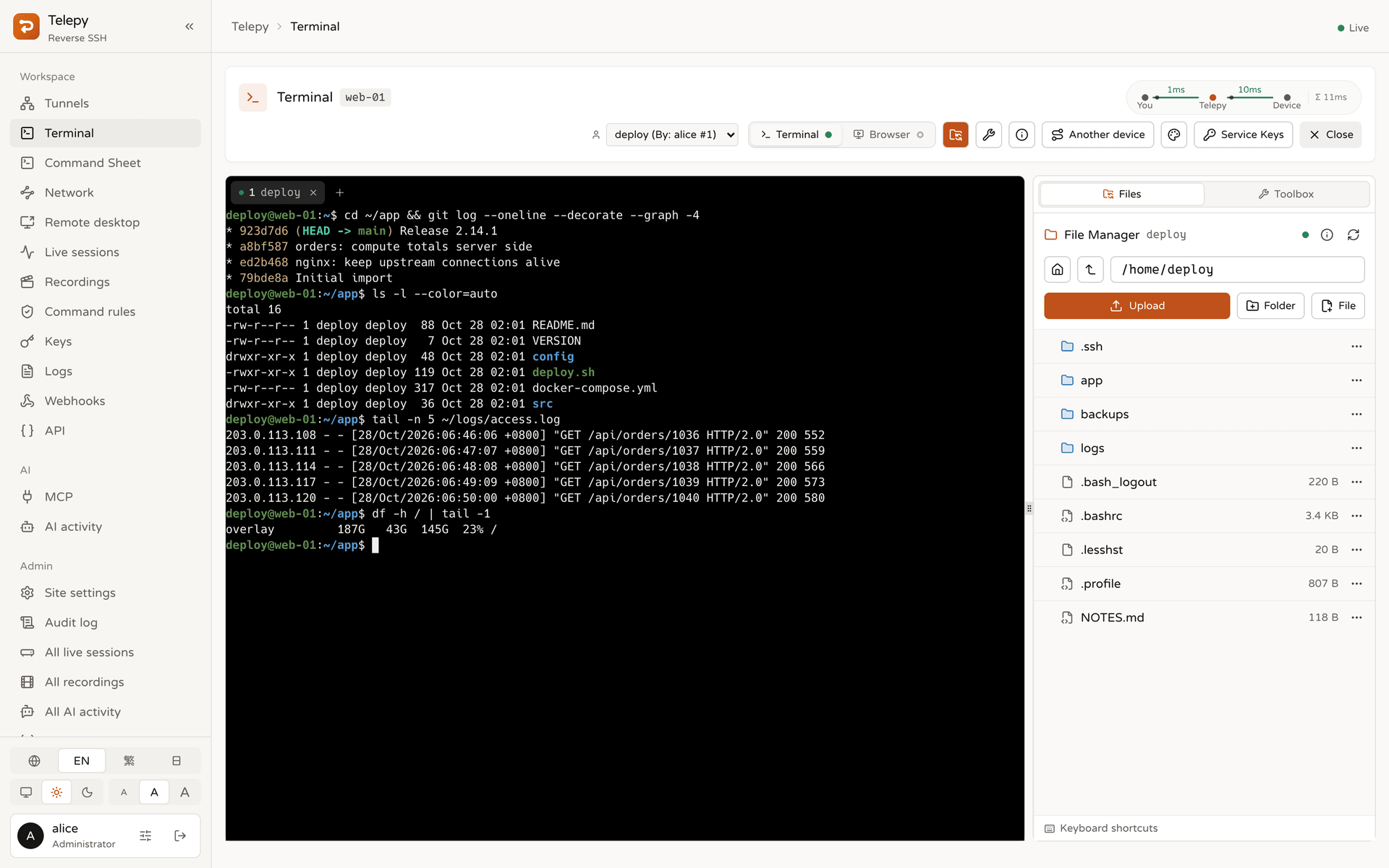
Task: Open options menu for .ssh folder
Action: (x=1356, y=346)
